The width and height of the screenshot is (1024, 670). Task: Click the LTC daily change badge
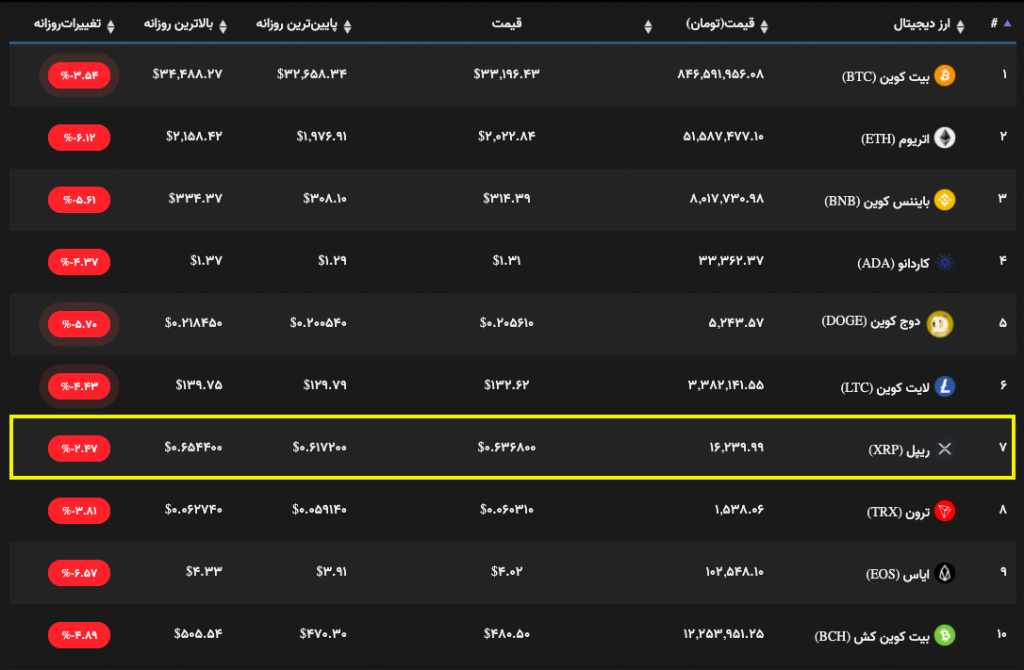(79, 387)
